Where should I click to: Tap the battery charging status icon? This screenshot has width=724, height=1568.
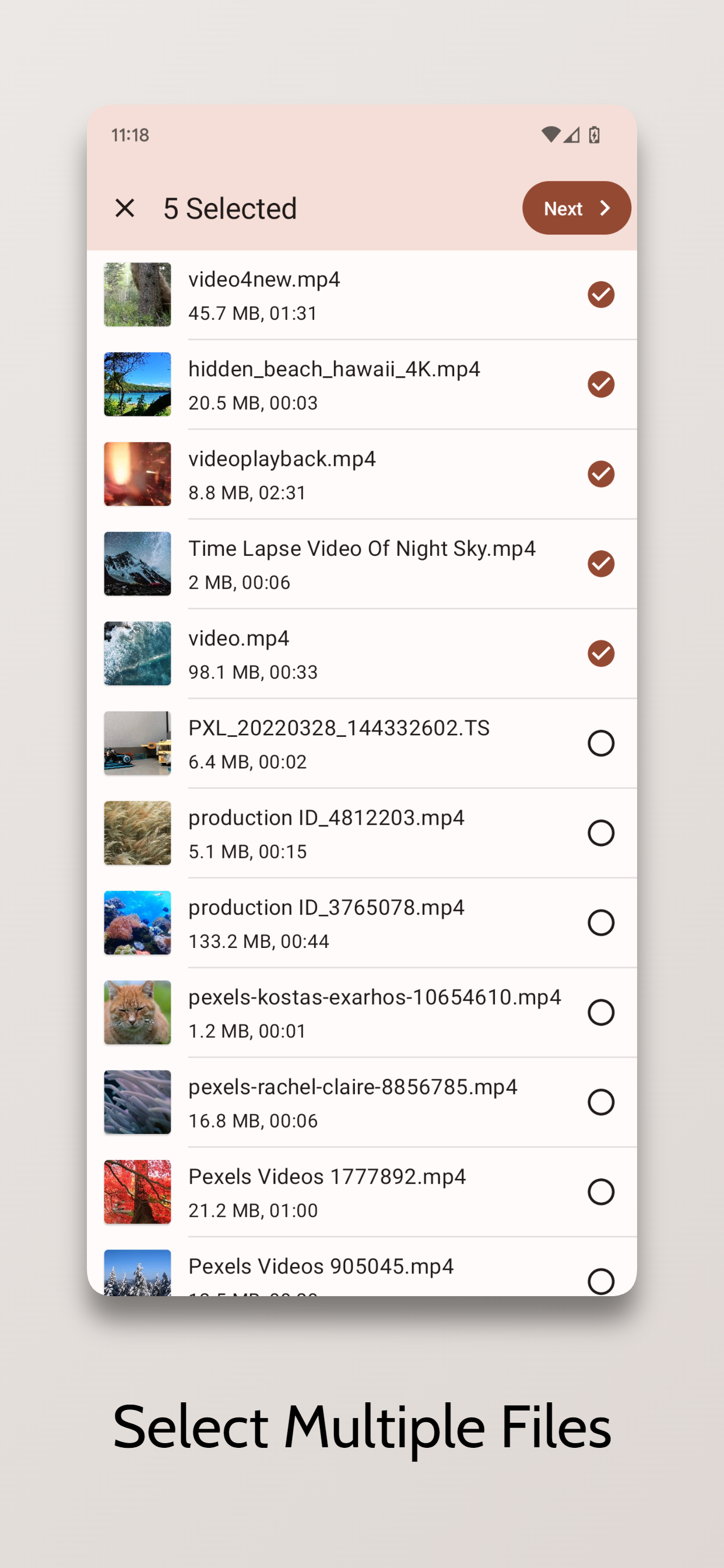(x=595, y=135)
